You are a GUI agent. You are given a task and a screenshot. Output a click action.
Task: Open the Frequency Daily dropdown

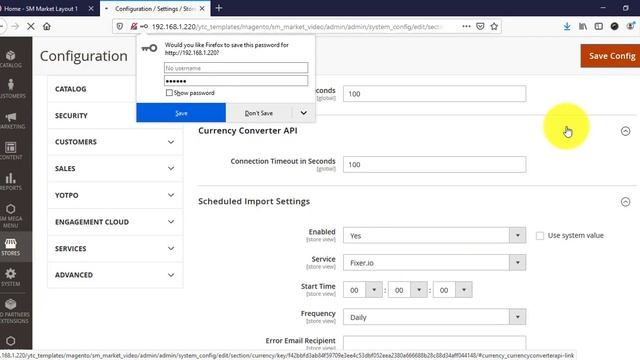coord(434,317)
